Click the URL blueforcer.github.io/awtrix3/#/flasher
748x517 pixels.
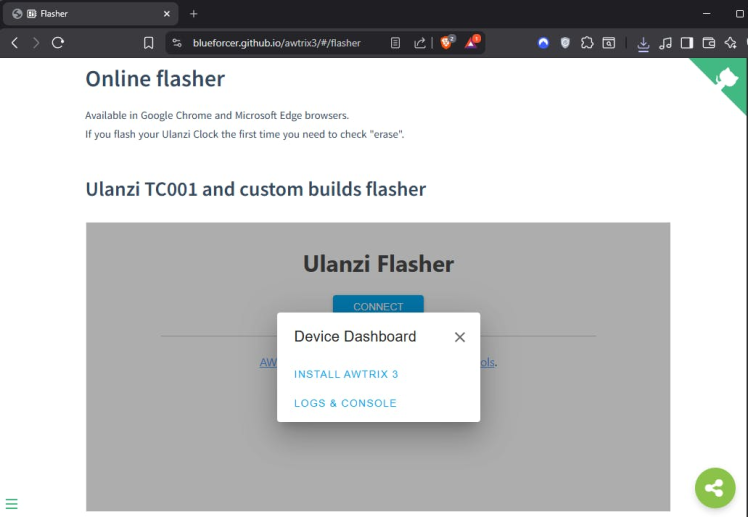click(x=277, y=43)
